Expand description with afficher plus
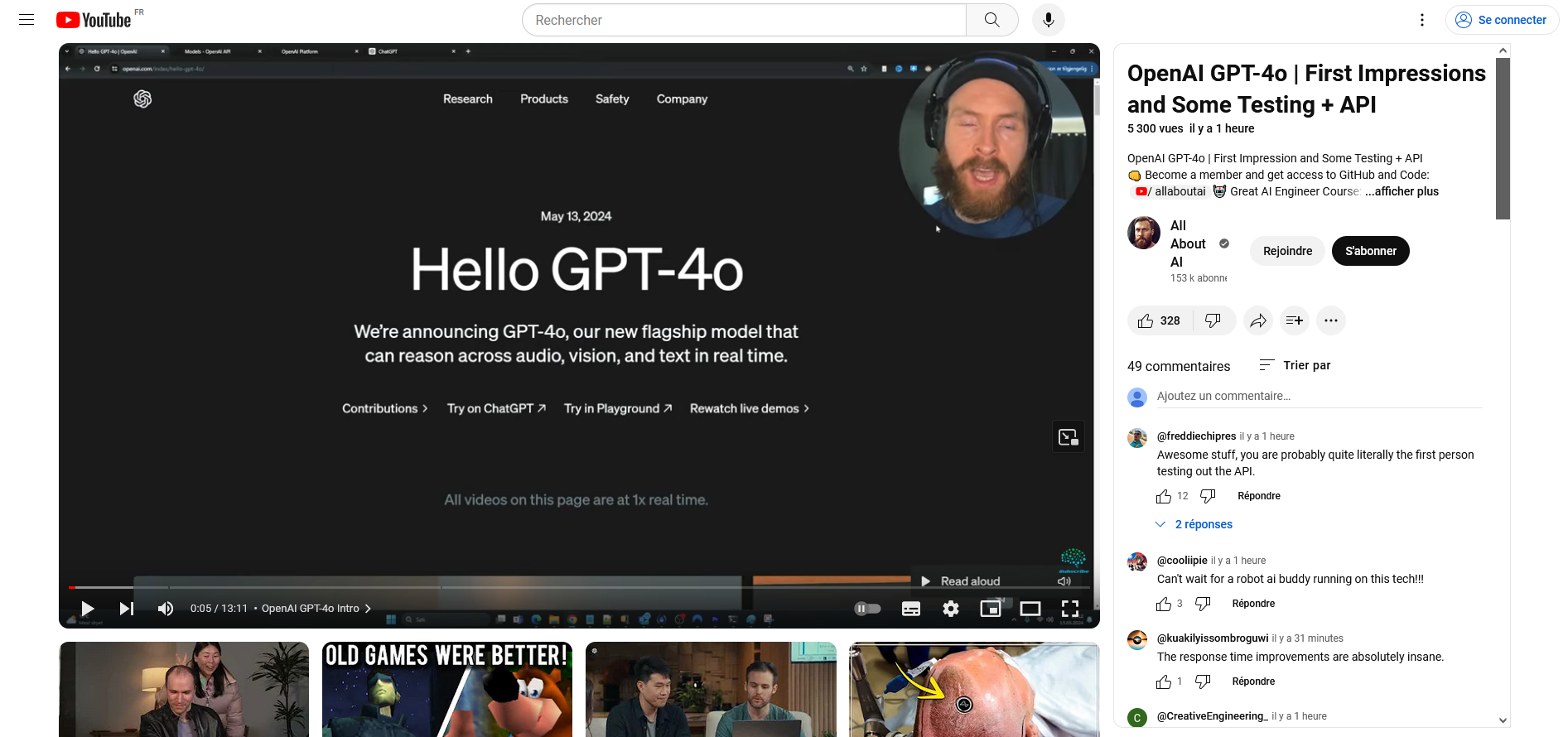 click(1402, 191)
